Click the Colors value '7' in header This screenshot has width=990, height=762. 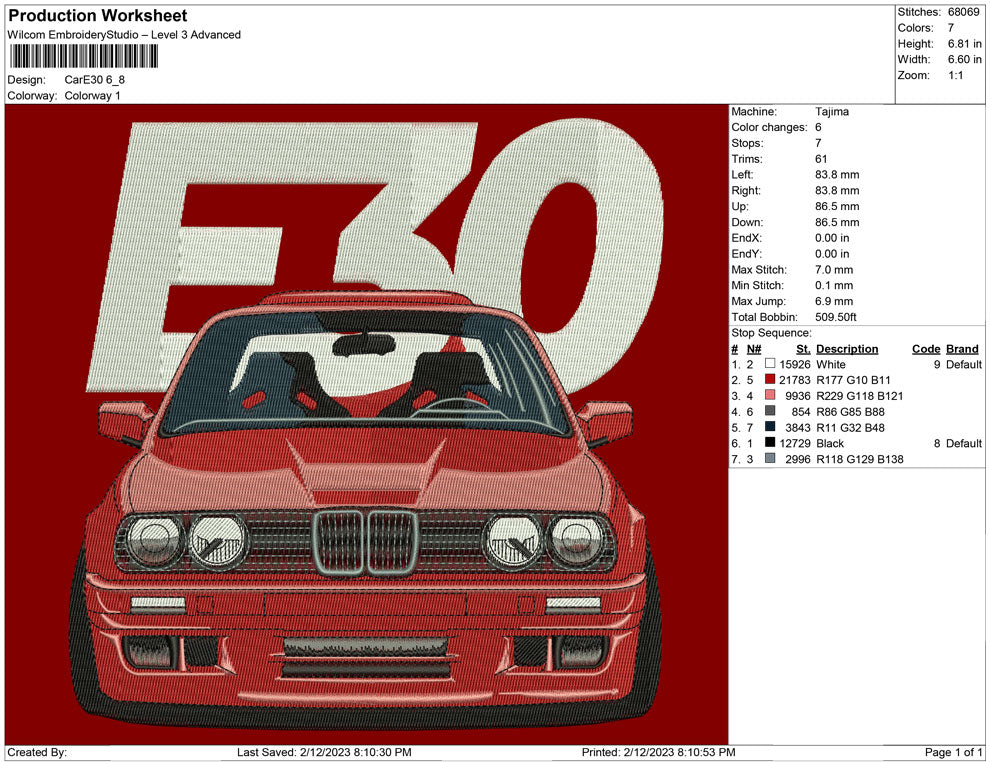click(951, 28)
